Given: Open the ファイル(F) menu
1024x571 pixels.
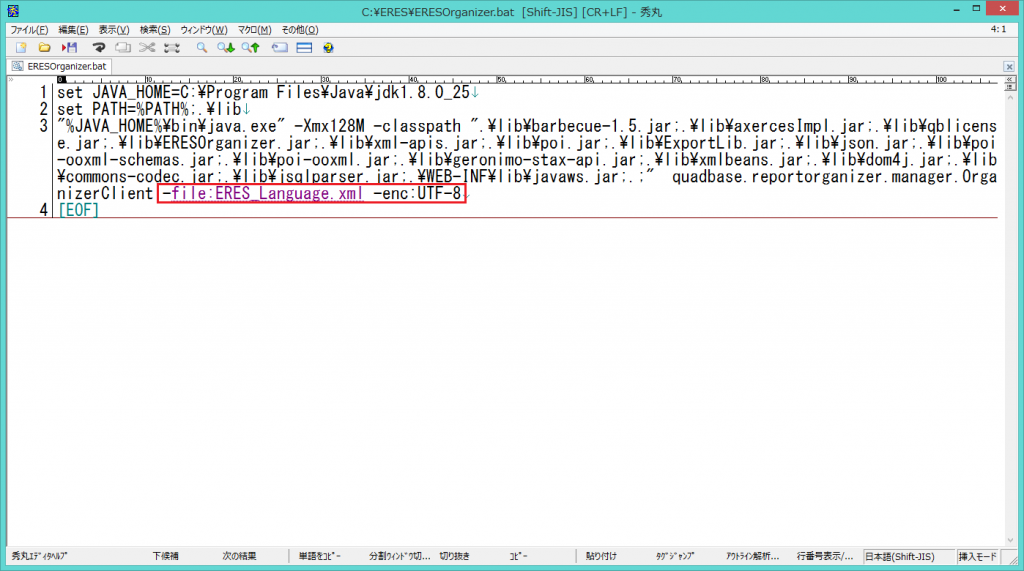Looking at the screenshot, I should (x=29, y=30).
